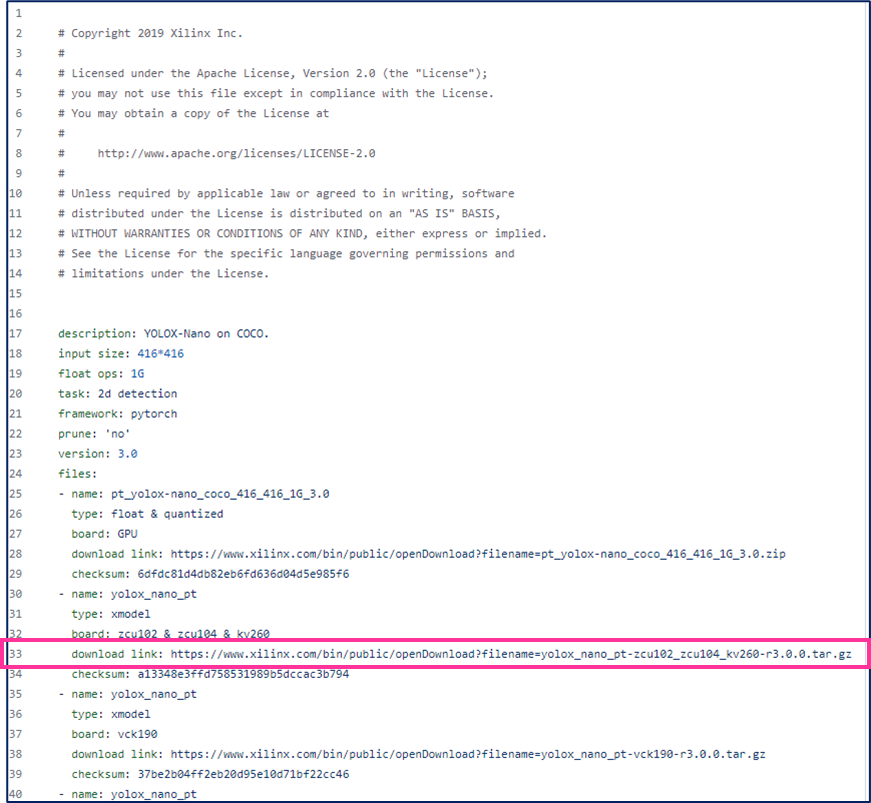Click "type: xmodel" on line 31
This screenshot has height=803, width=871.
coord(111,614)
